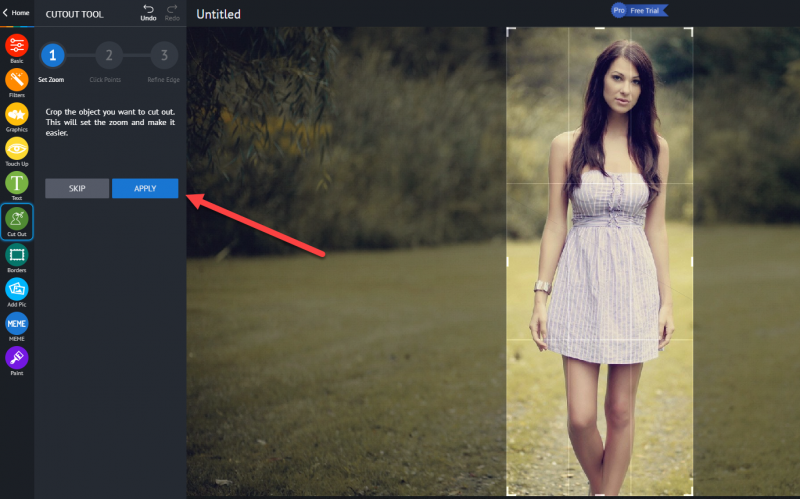Viewport: 800px width, 499px height.
Task: Click the Redo arrow icon
Action: coord(172,9)
